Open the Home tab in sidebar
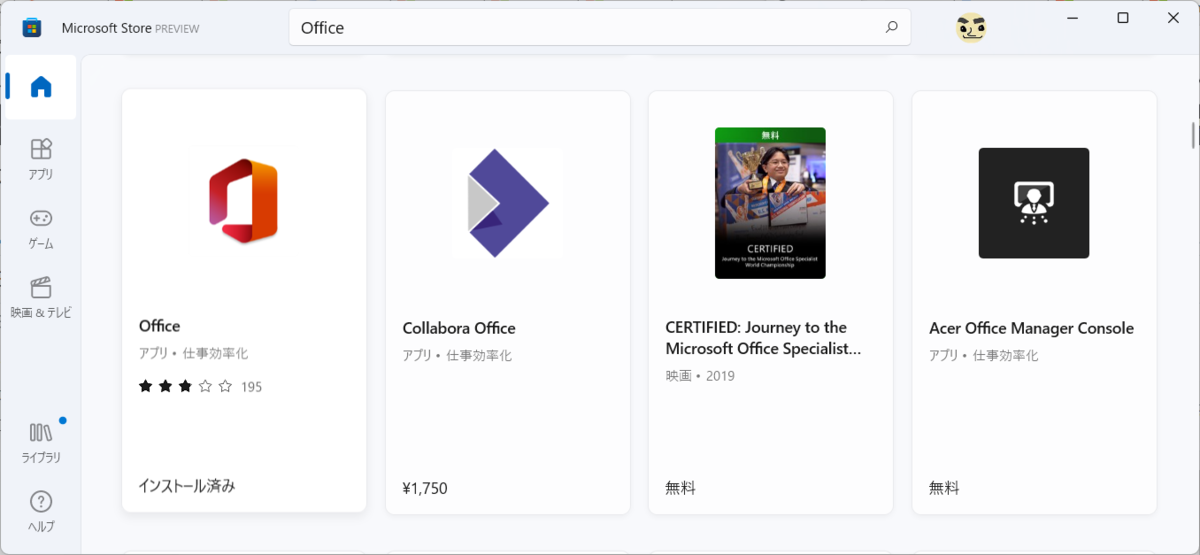 pos(41,88)
